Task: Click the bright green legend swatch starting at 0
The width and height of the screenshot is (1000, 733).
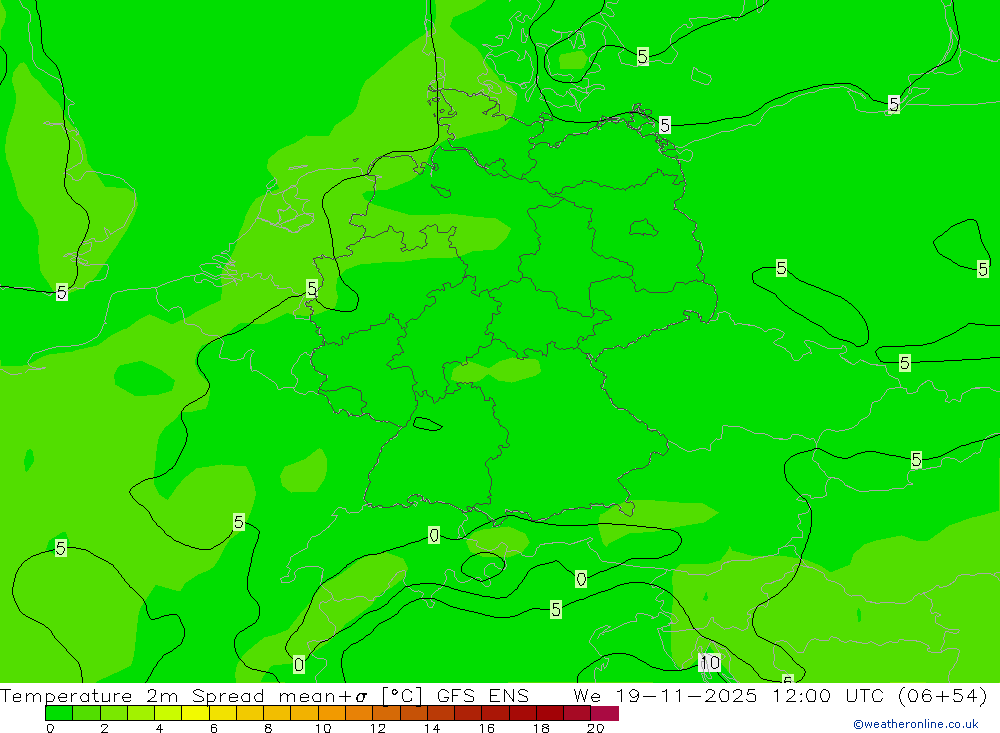Action: click(59, 713)
